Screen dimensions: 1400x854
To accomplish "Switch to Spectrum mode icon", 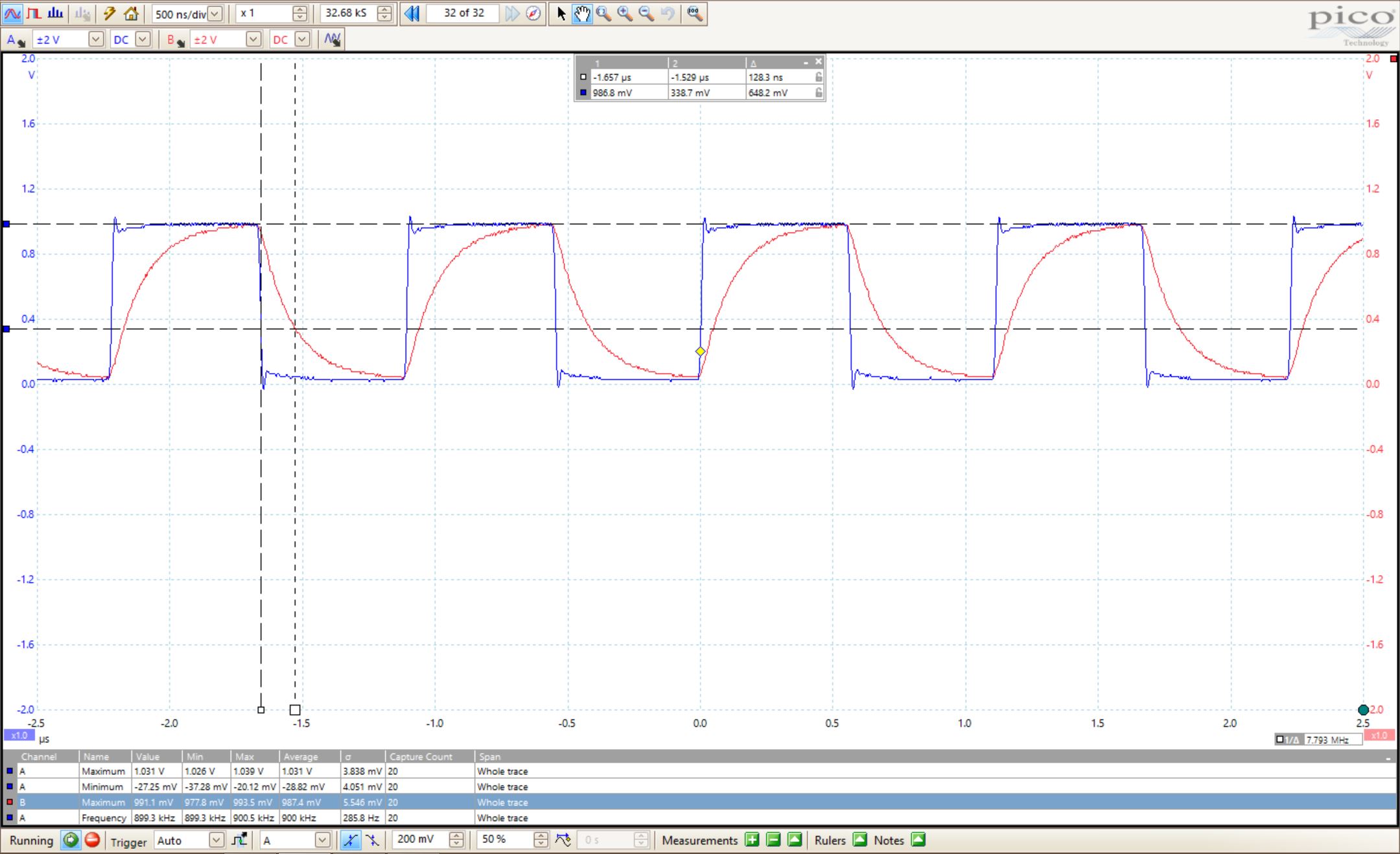I will point(55,13).
